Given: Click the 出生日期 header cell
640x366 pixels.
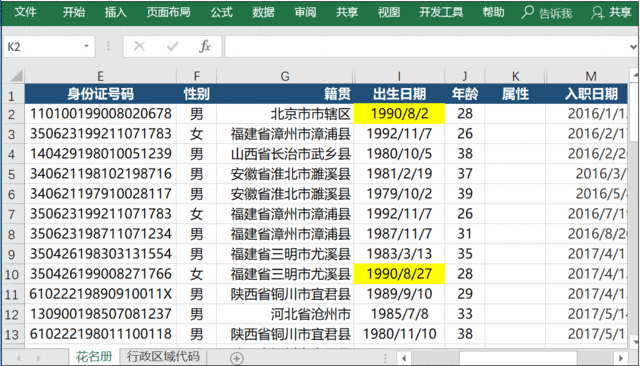Looking at the screenshot, I should pos(399,94).
